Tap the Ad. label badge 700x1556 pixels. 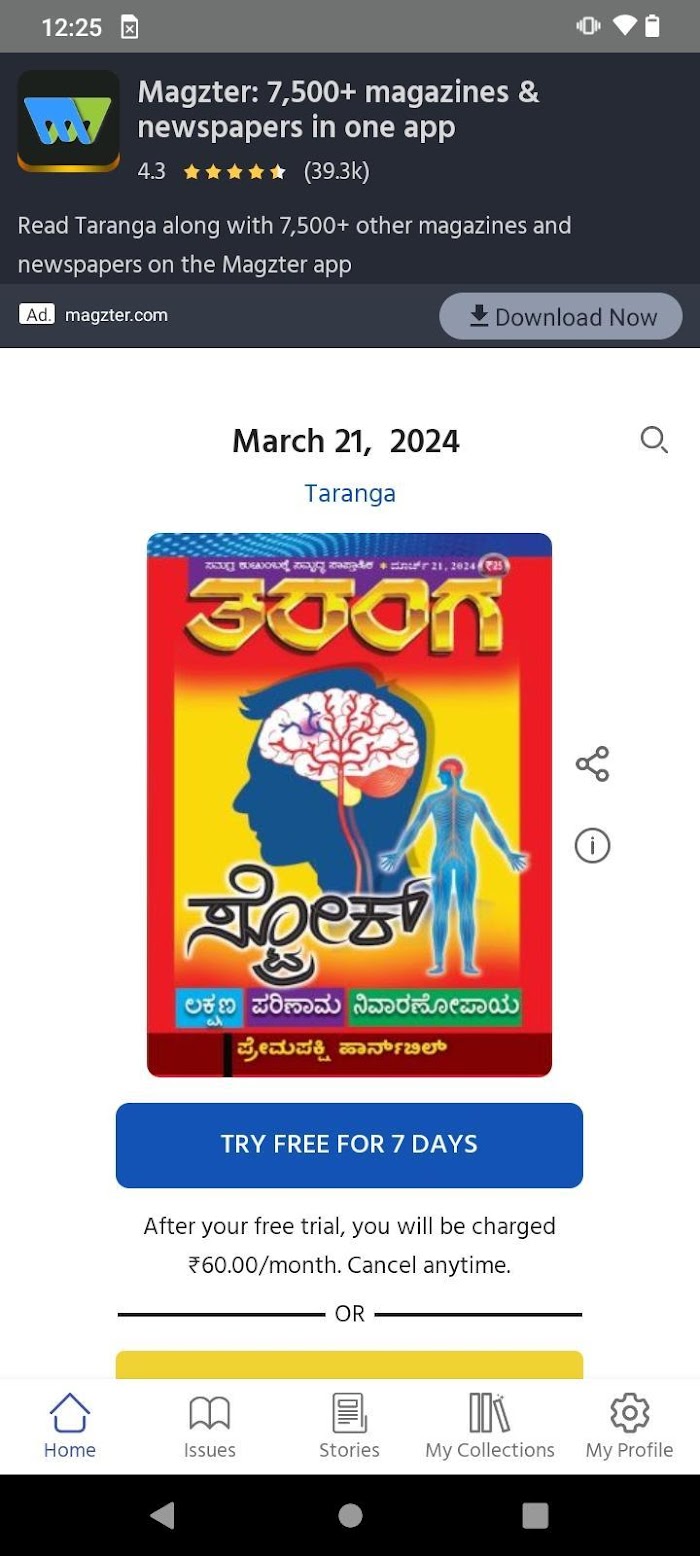click(37, 315)
